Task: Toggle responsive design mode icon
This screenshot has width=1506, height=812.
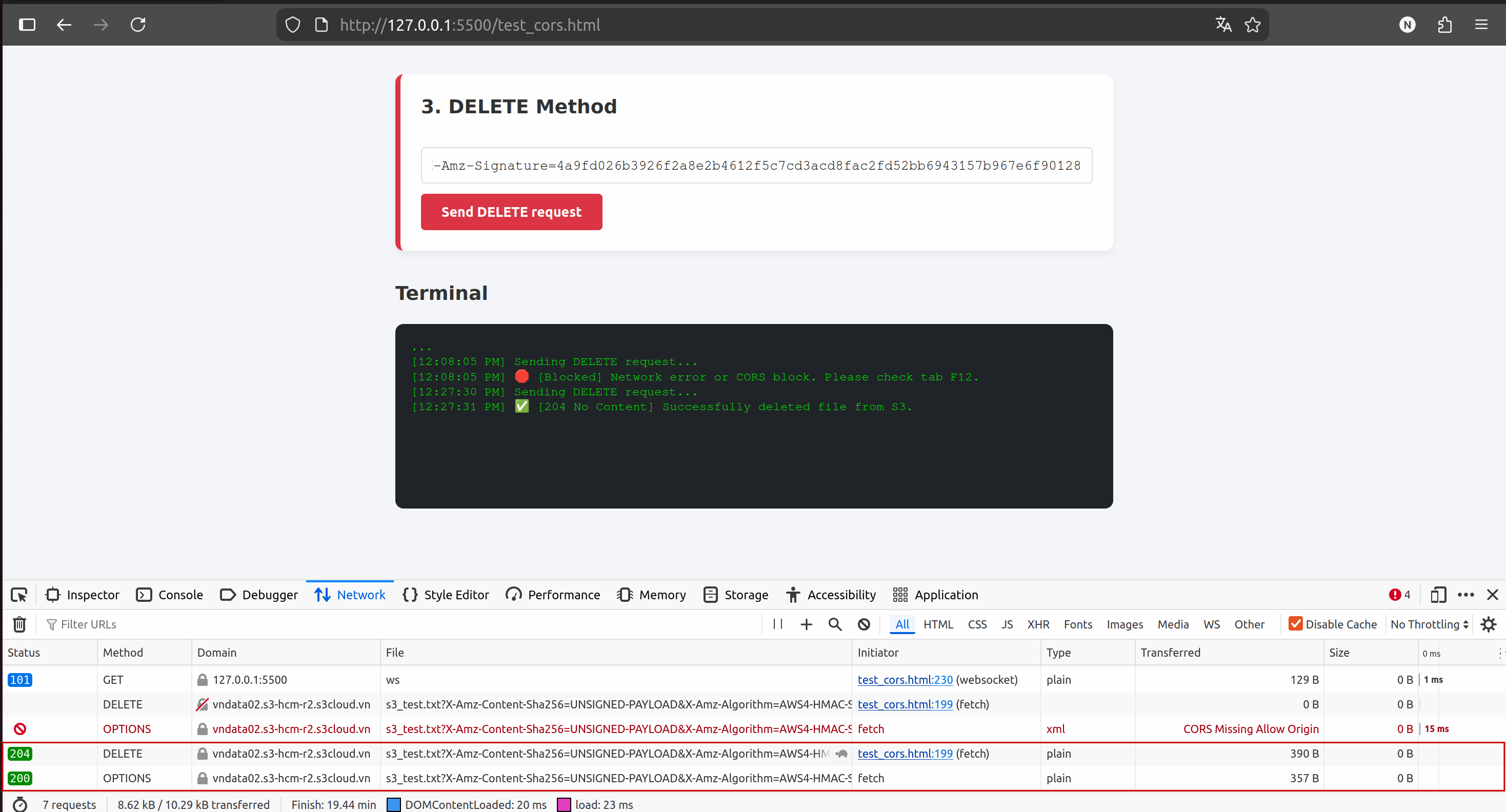Action: [1438, 595]
